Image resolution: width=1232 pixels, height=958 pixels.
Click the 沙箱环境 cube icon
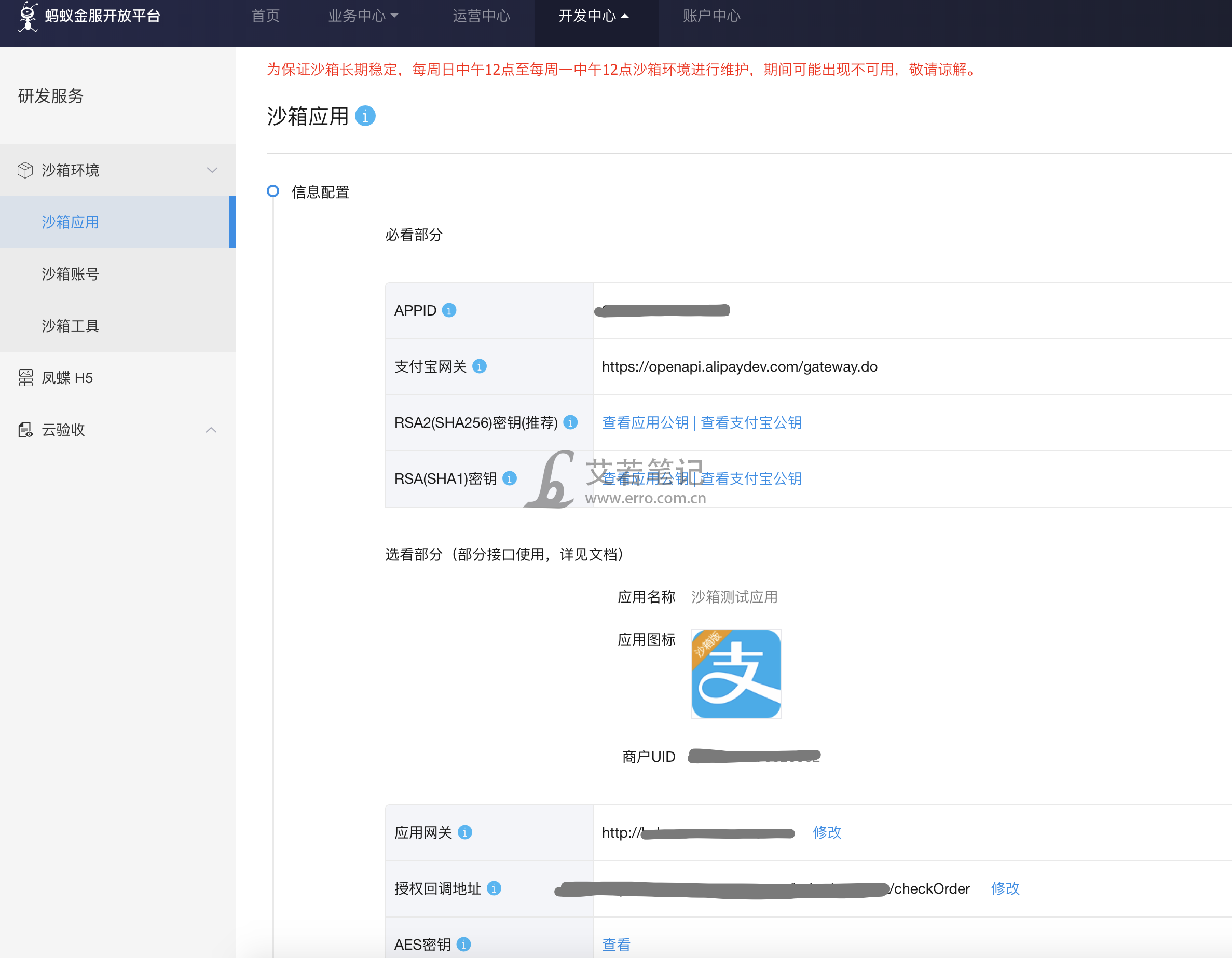(x=25, y=170)
